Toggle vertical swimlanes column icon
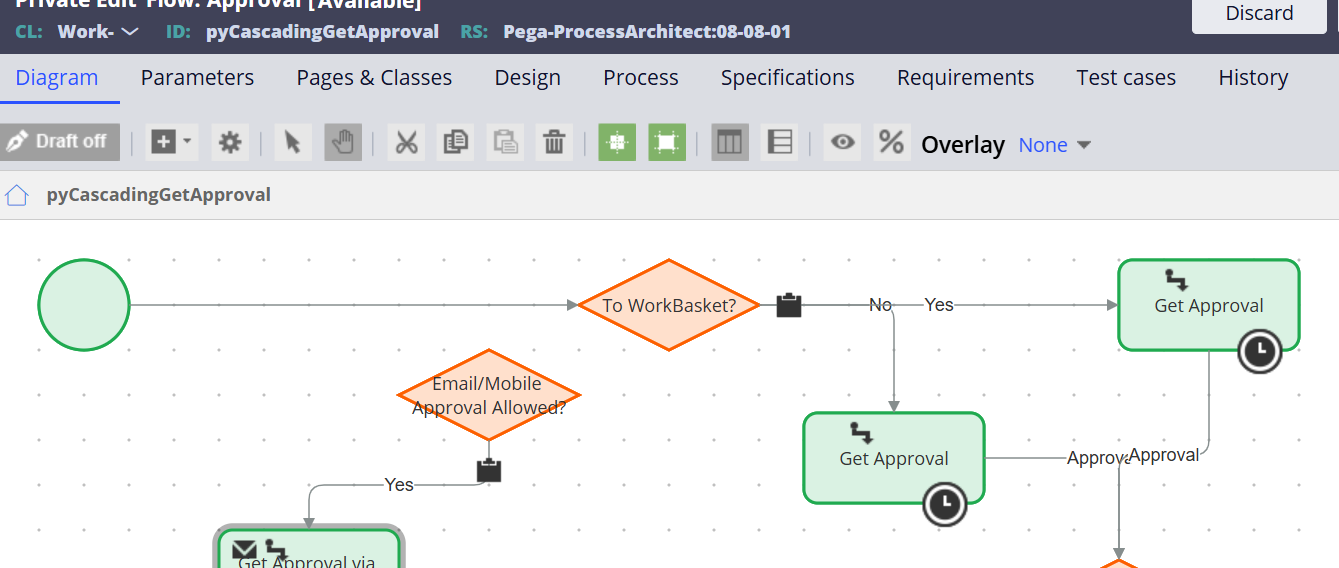The image size is (1339, 568). (x=730, y=142)
